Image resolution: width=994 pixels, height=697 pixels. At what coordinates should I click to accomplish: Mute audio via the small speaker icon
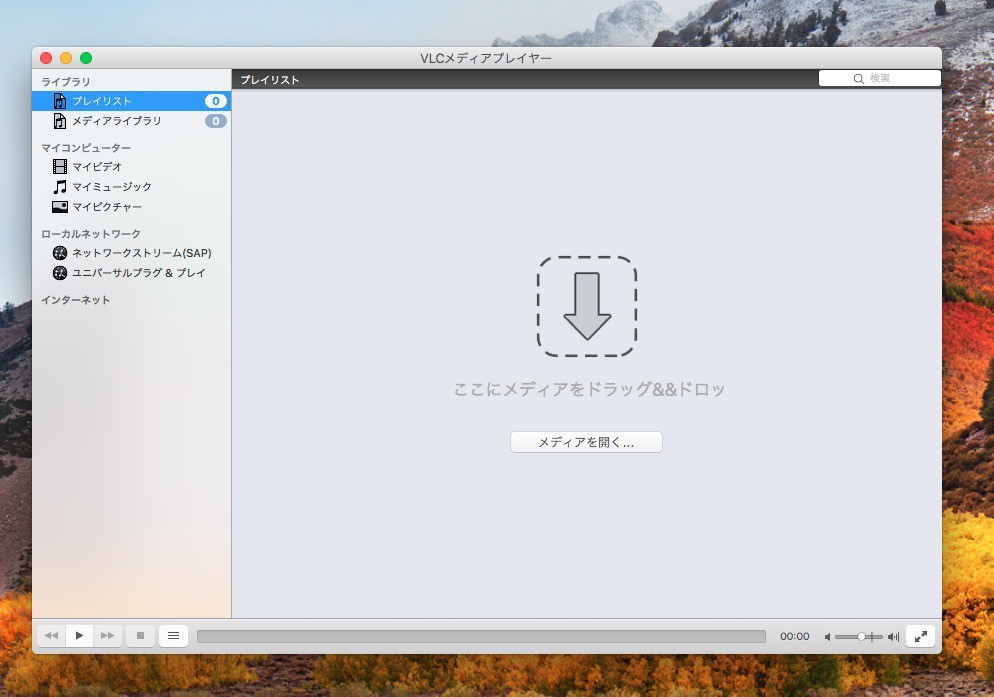(828, 636)
